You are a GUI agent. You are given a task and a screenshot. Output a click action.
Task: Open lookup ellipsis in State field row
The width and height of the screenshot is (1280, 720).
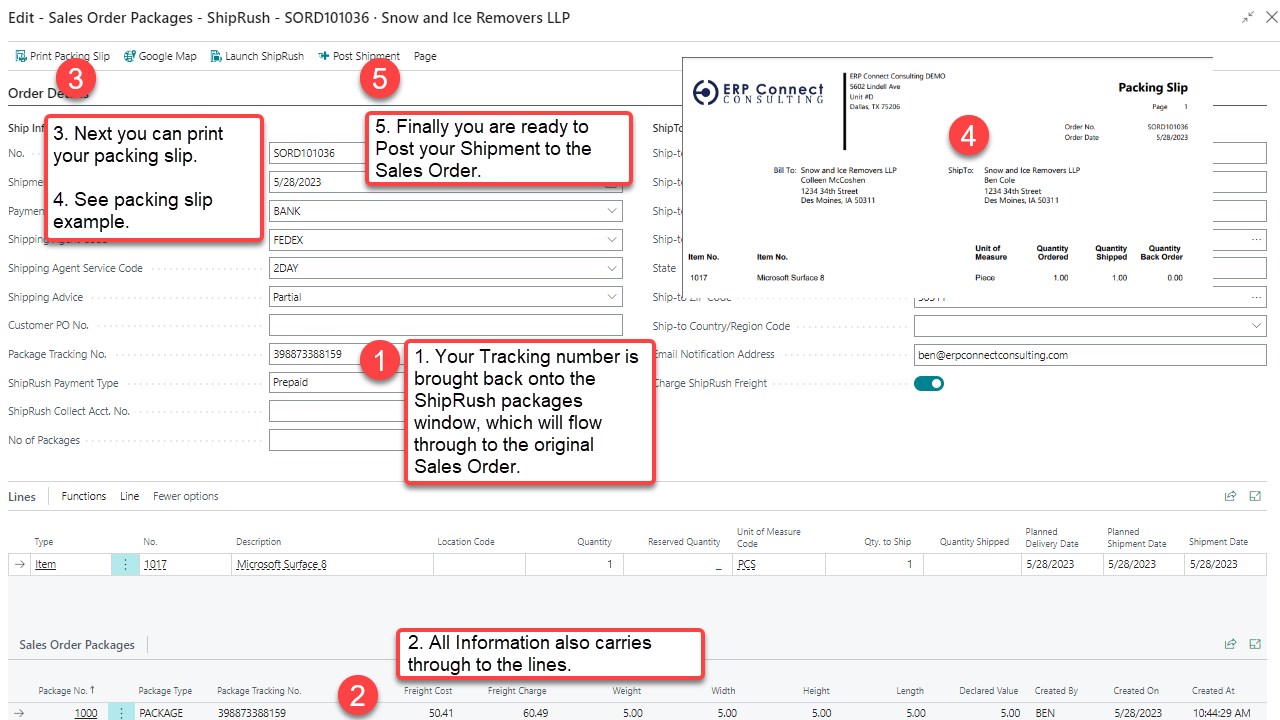tap(1256, 240)
